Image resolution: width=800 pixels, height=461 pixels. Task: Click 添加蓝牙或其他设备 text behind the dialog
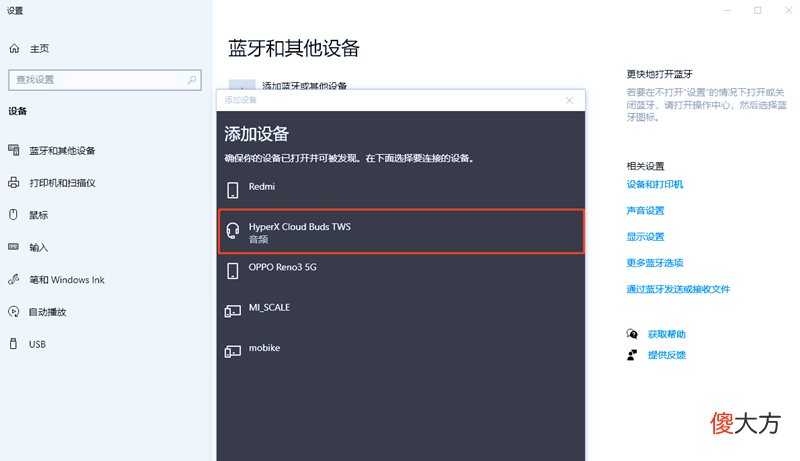pyautogui.click(x=305, y=85)
